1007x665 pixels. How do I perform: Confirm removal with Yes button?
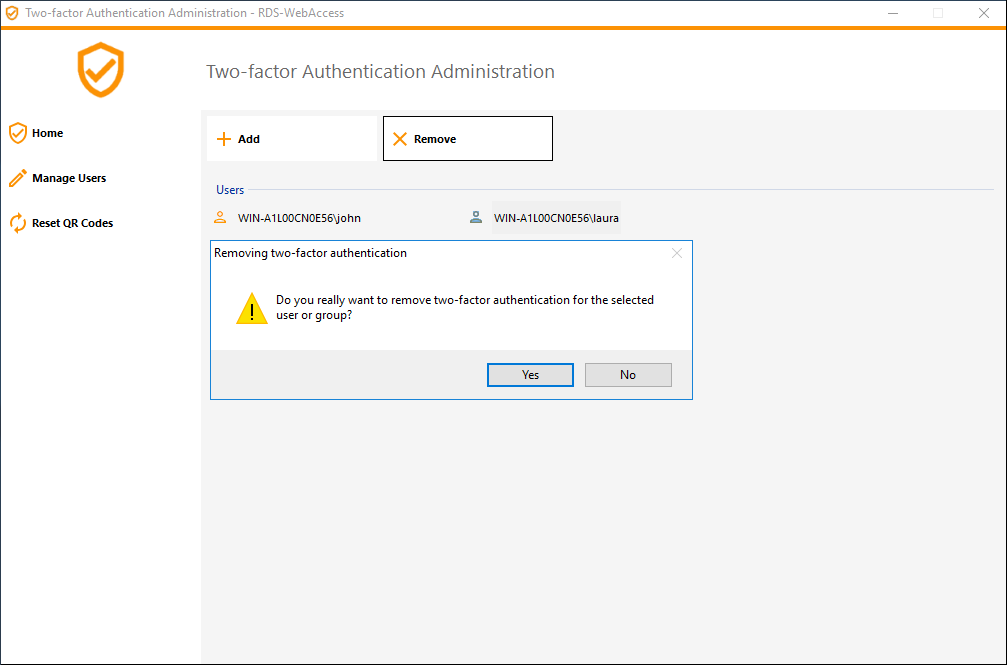(530, 375)
